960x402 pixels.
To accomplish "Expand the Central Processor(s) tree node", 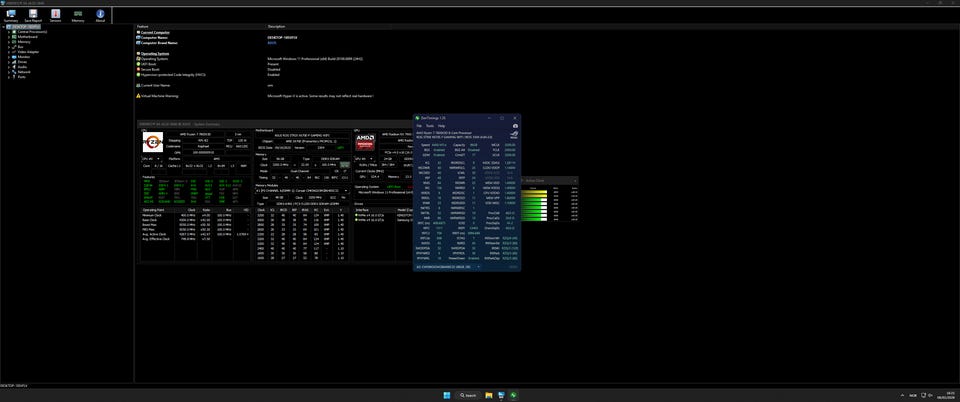I will (x=9, y=31).
